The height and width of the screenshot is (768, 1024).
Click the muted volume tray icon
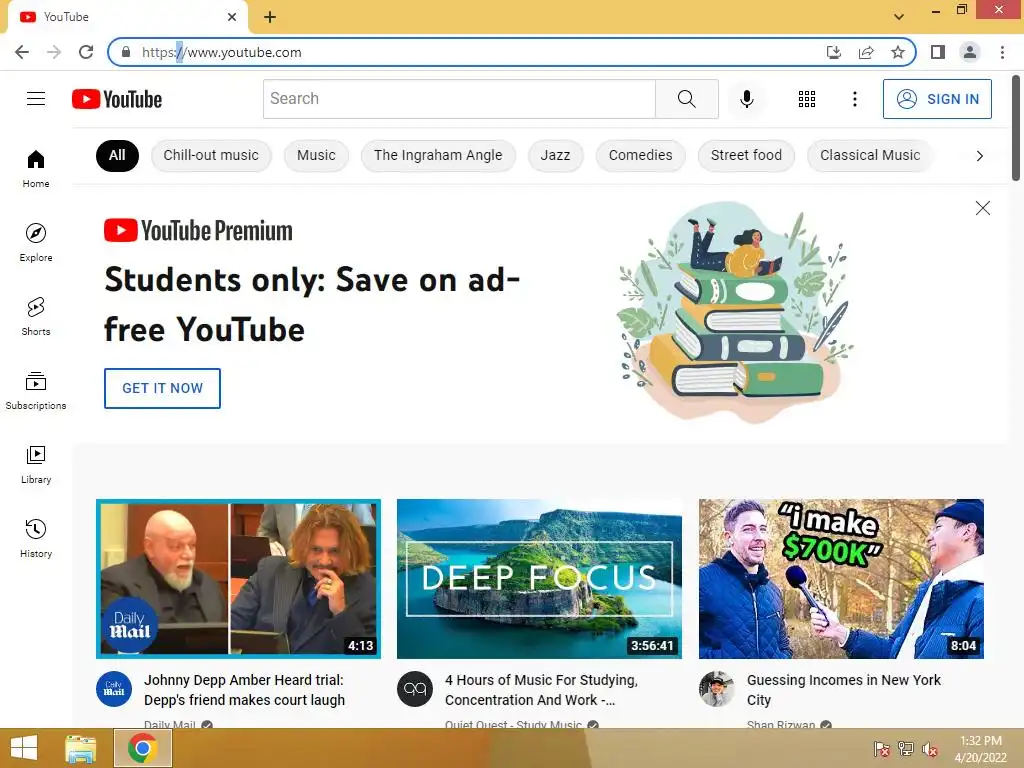[x=930, y=749]
